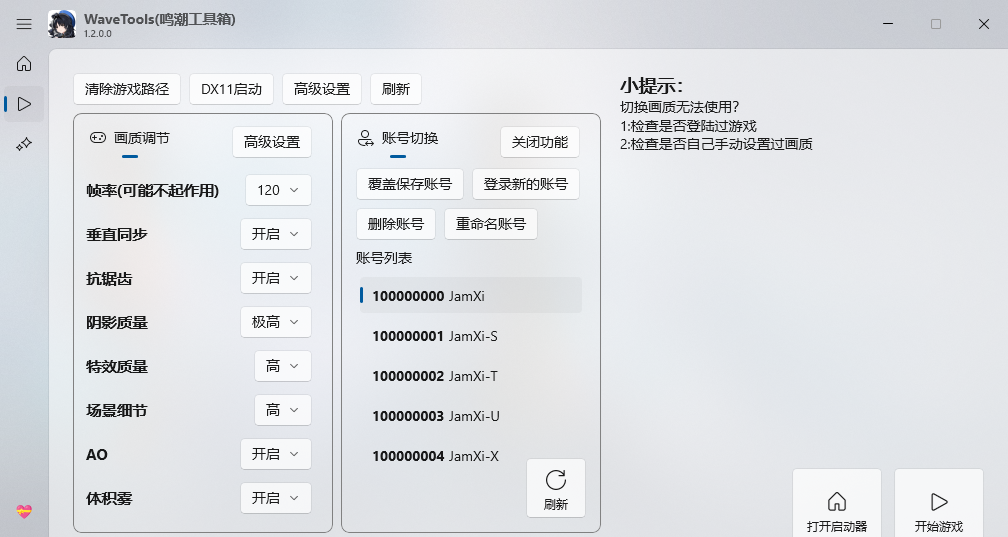Screen dimensions: 1008x537
Task: Select account 100000001 JamXi-S
Action: pos(471,336)
